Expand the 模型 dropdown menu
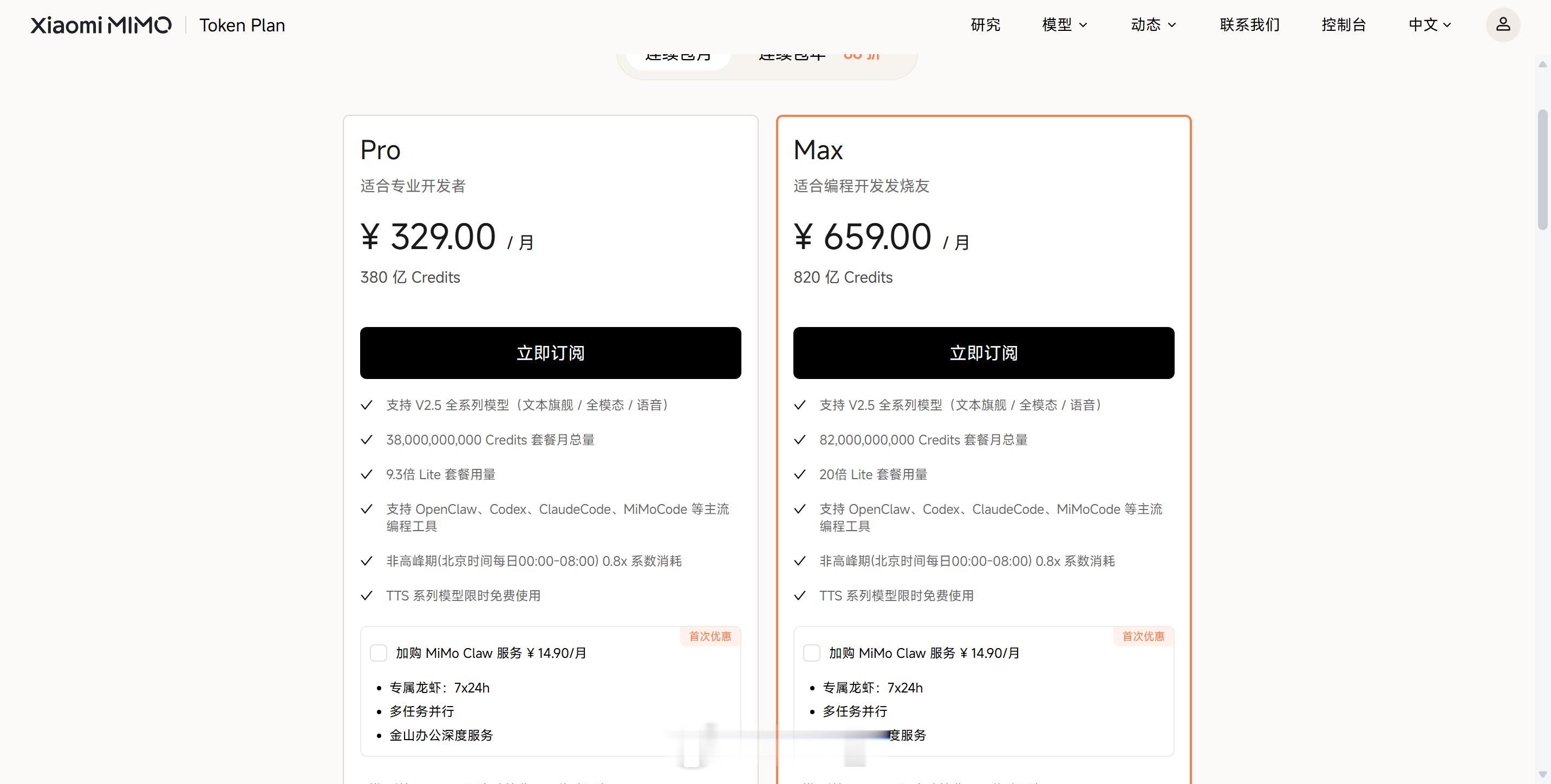The width and height of the screenshot is (1551, 784). pyautogui.click(x=1065, y=25)
